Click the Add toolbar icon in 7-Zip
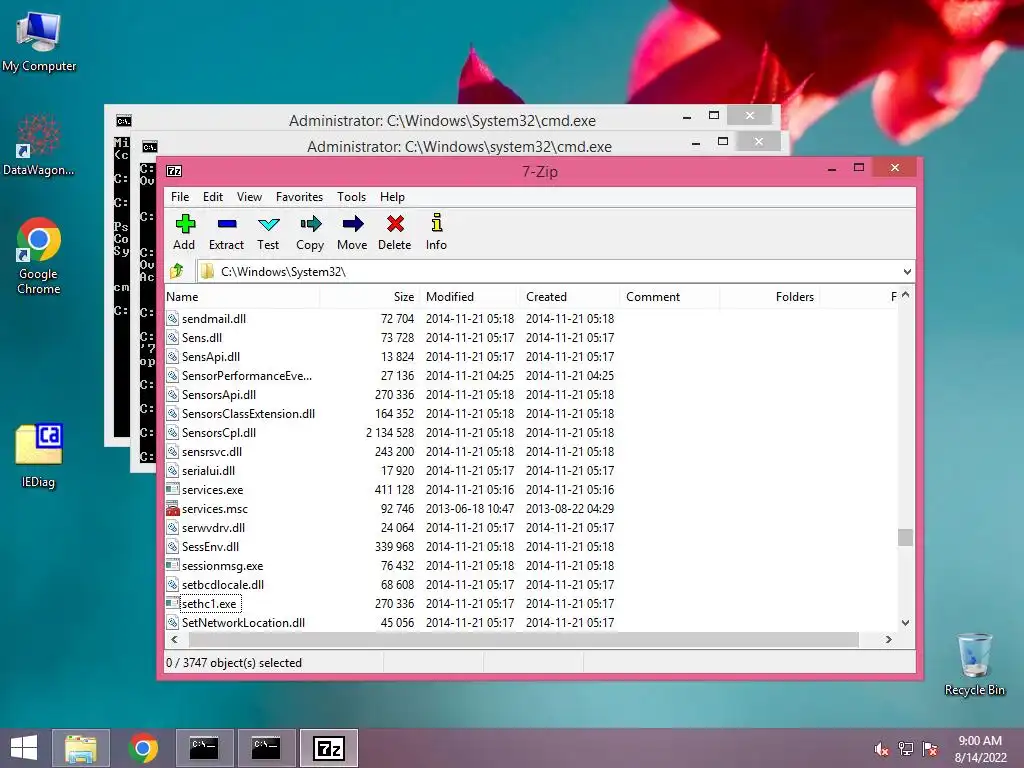The width and height of the screenshot is (1024, 768). (185, 224)
